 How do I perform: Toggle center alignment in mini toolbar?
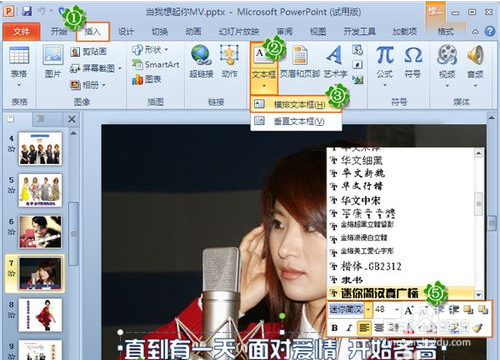point(379,328)
